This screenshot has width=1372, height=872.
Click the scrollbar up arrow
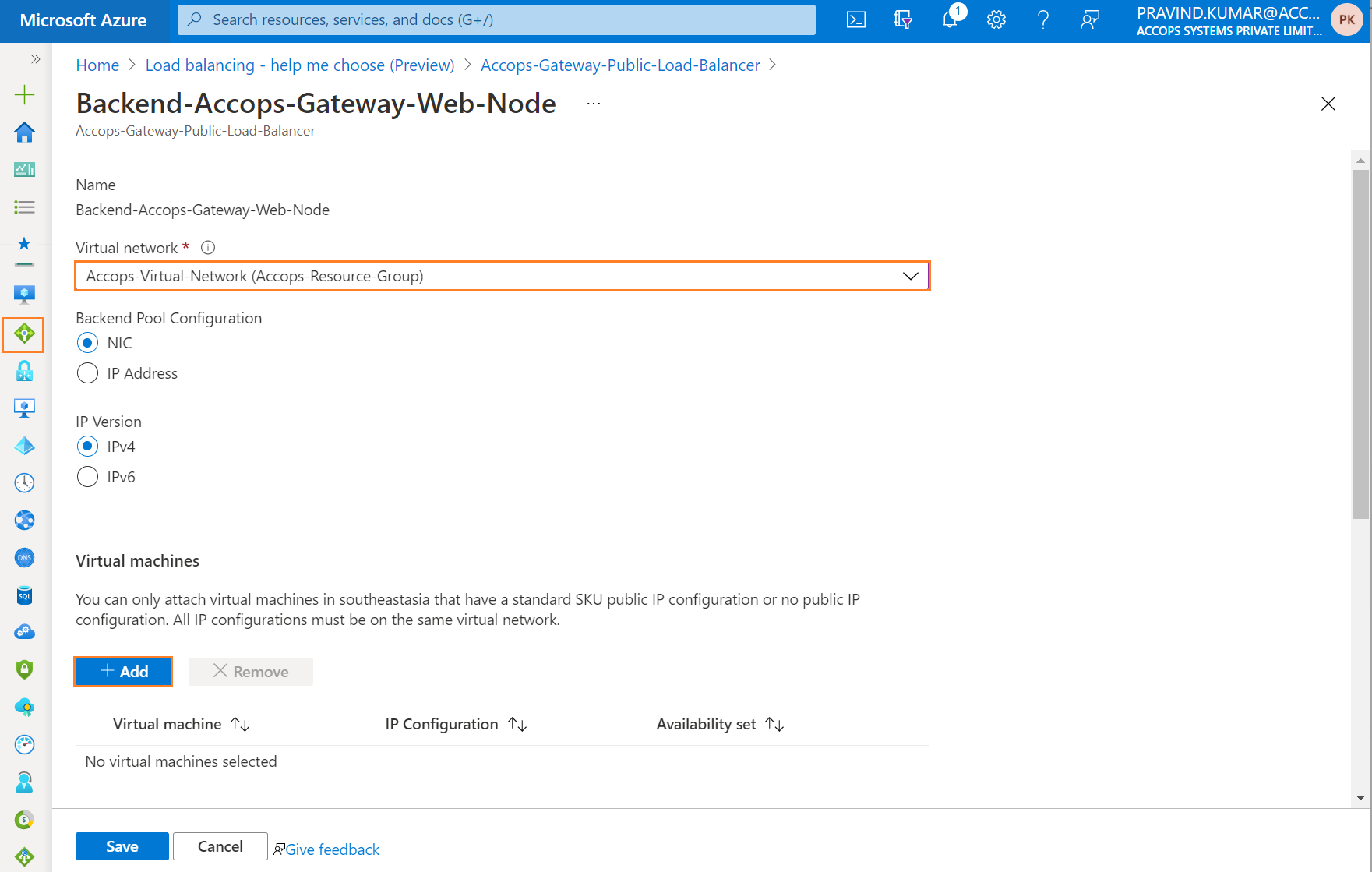click(1360, 161)
